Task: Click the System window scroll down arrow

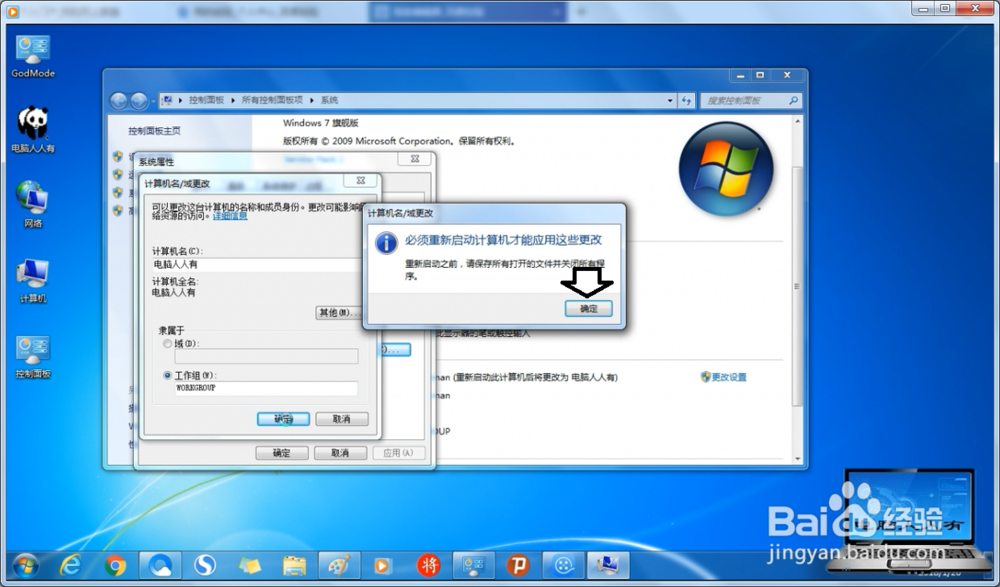Action: tap(797, 459)
